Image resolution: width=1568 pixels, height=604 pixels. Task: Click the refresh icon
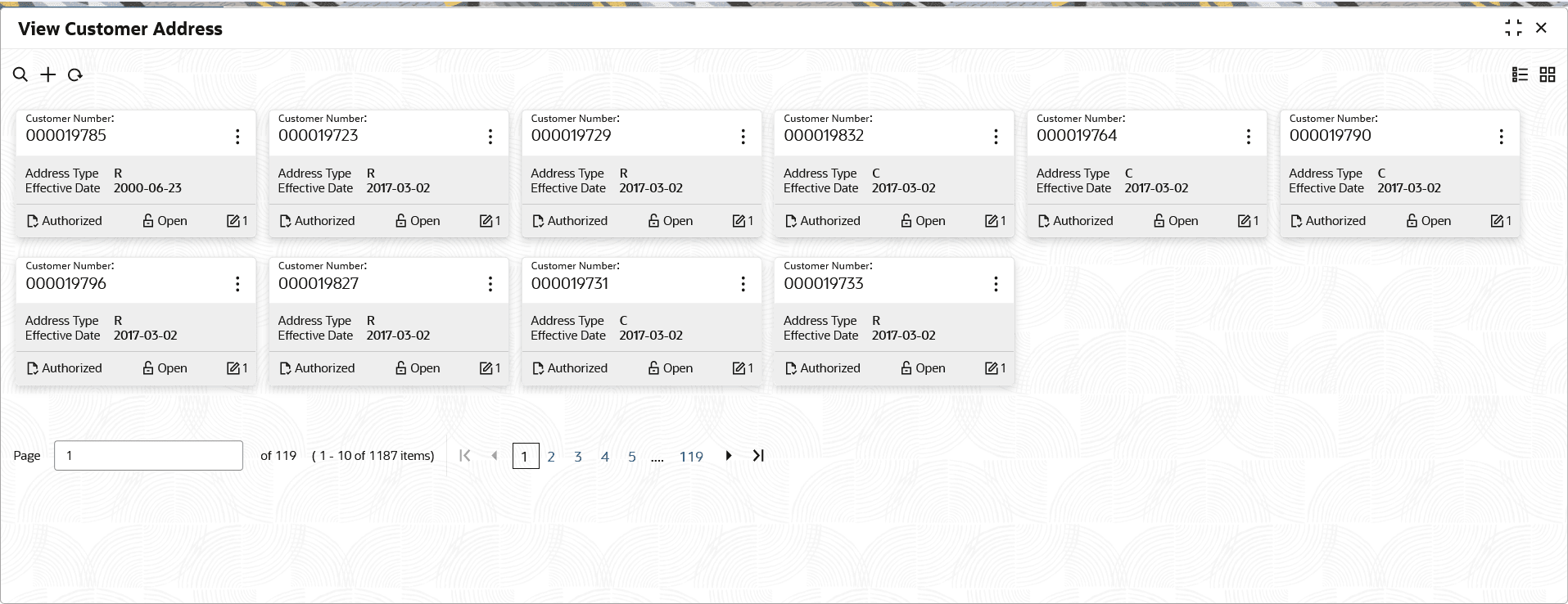pyautogui.click(x=75, y=74)
